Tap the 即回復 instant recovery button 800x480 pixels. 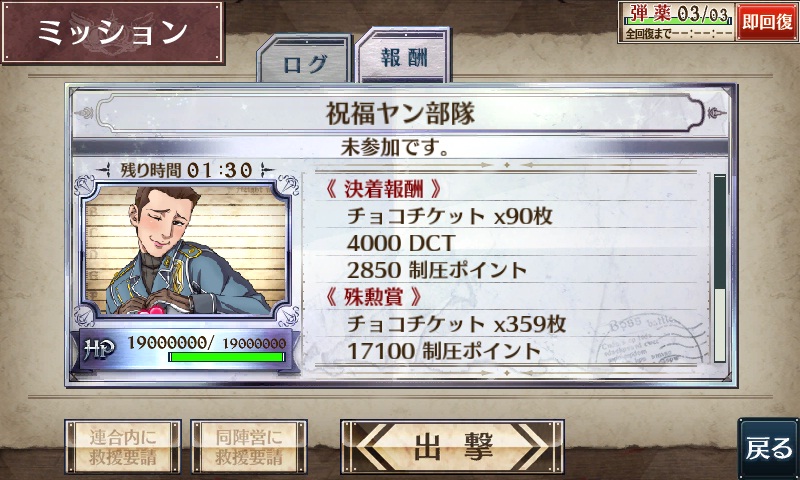point(767,21)
